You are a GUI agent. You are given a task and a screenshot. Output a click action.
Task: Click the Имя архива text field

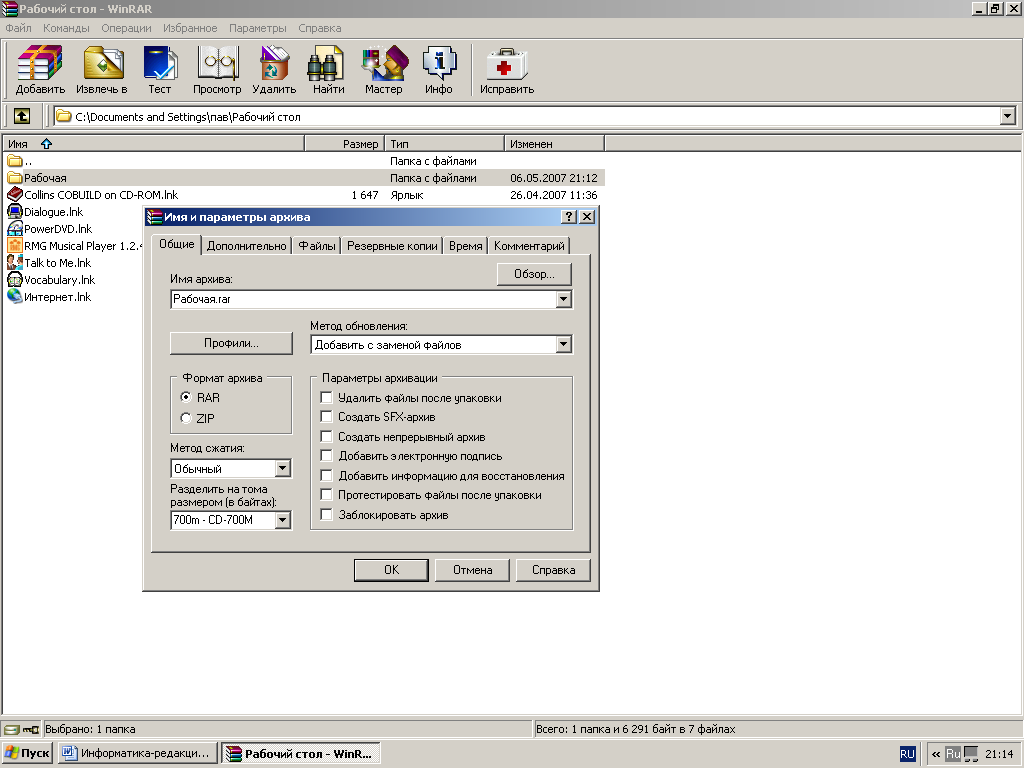363,299
